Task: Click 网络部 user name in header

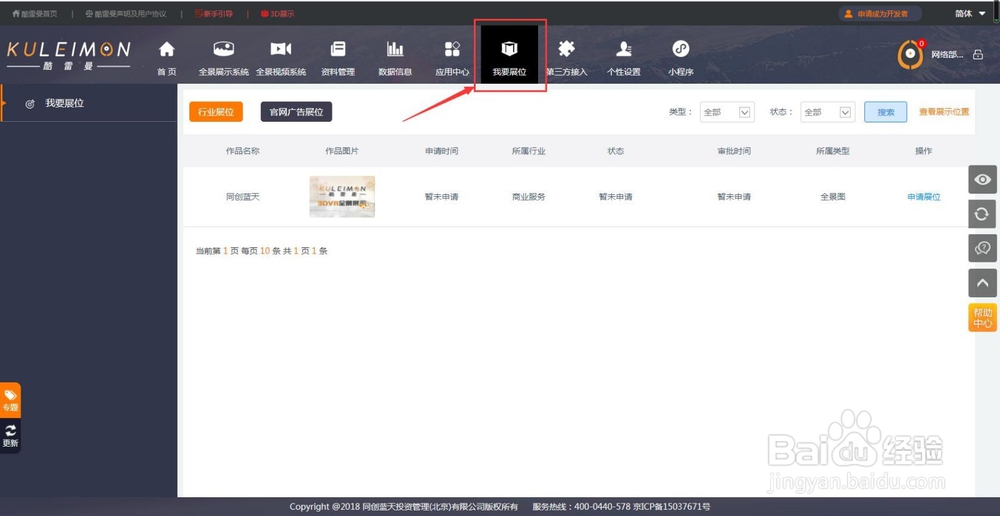Action: point(947,55)
